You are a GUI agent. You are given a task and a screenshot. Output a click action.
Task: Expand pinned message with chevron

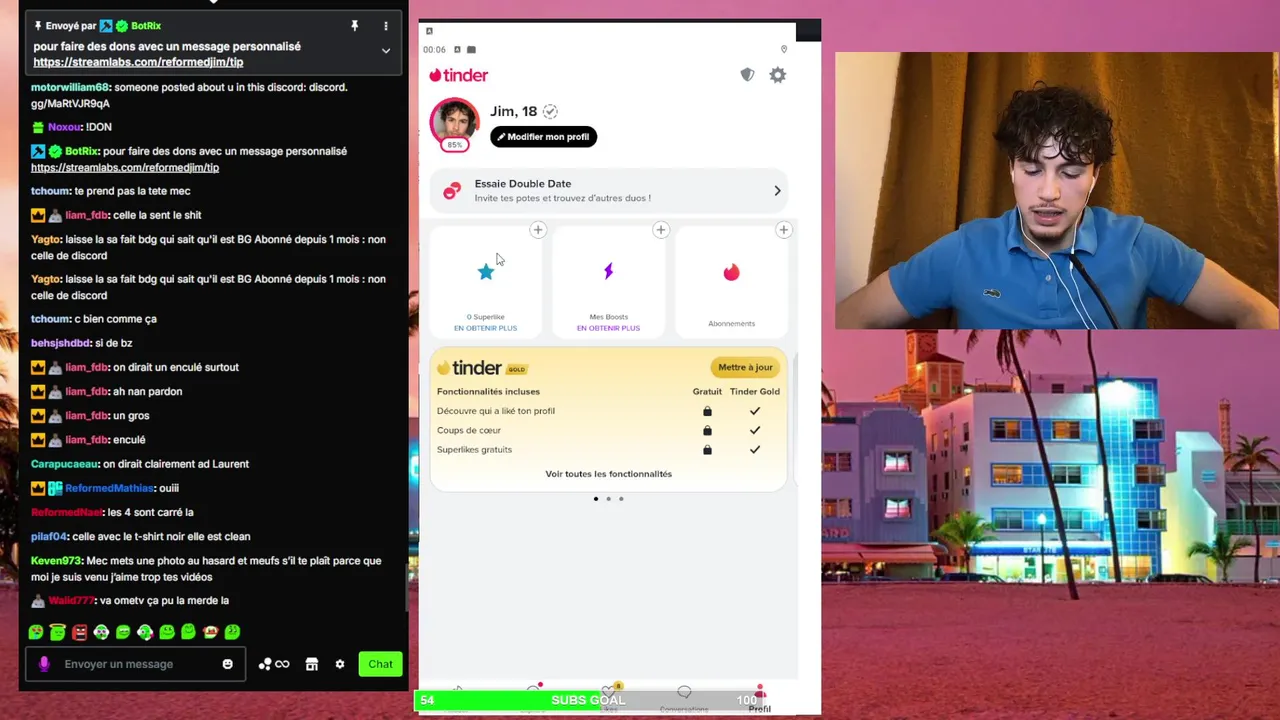386,50
